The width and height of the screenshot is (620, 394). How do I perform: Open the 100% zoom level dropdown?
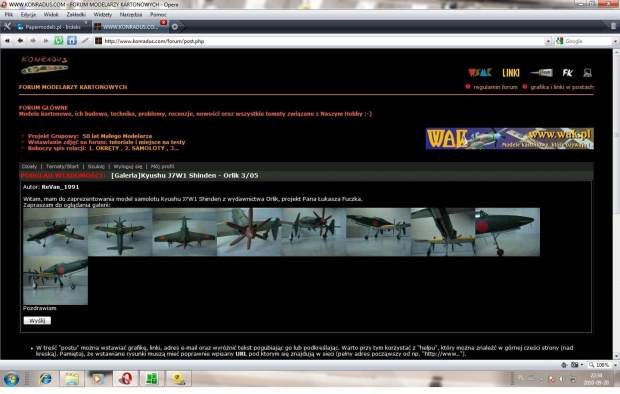(602, 365)
